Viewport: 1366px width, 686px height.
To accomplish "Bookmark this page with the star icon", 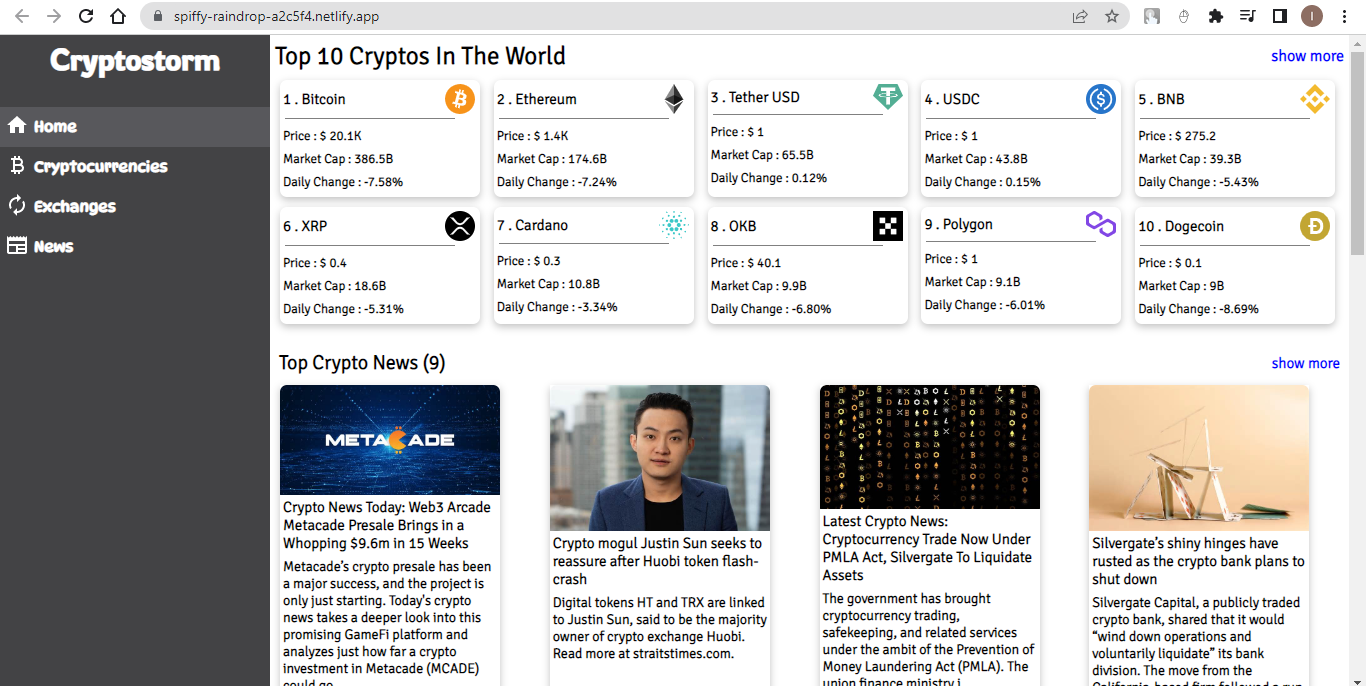I will point(1112,16).
